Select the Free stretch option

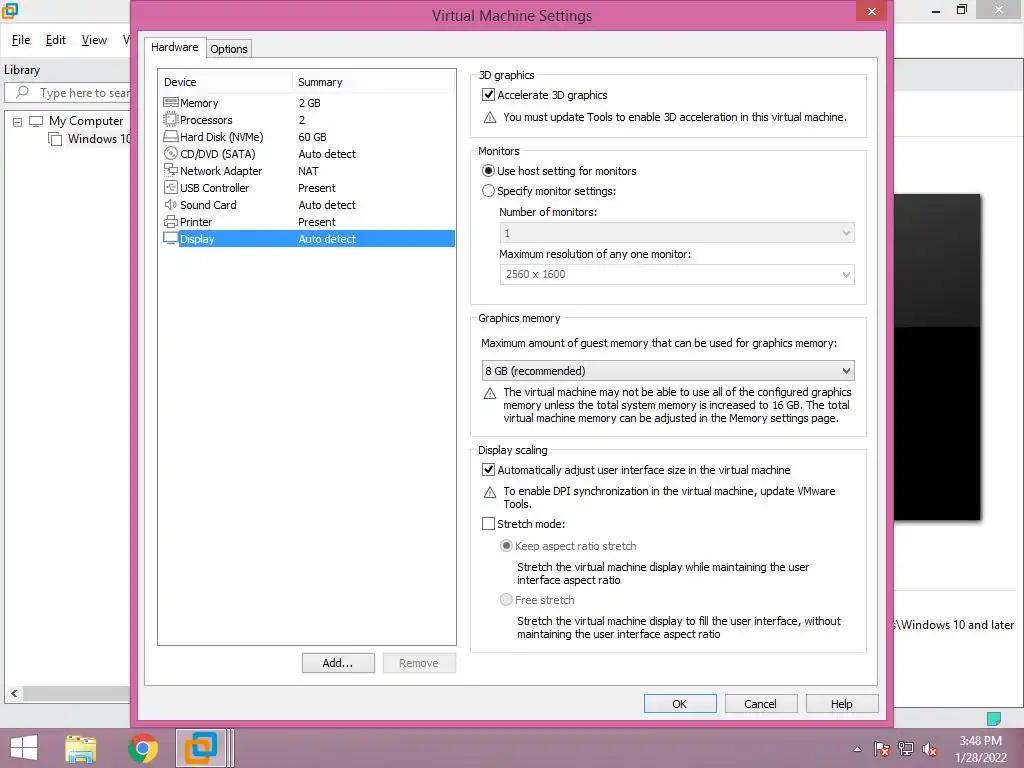click(x=506, y=600)
